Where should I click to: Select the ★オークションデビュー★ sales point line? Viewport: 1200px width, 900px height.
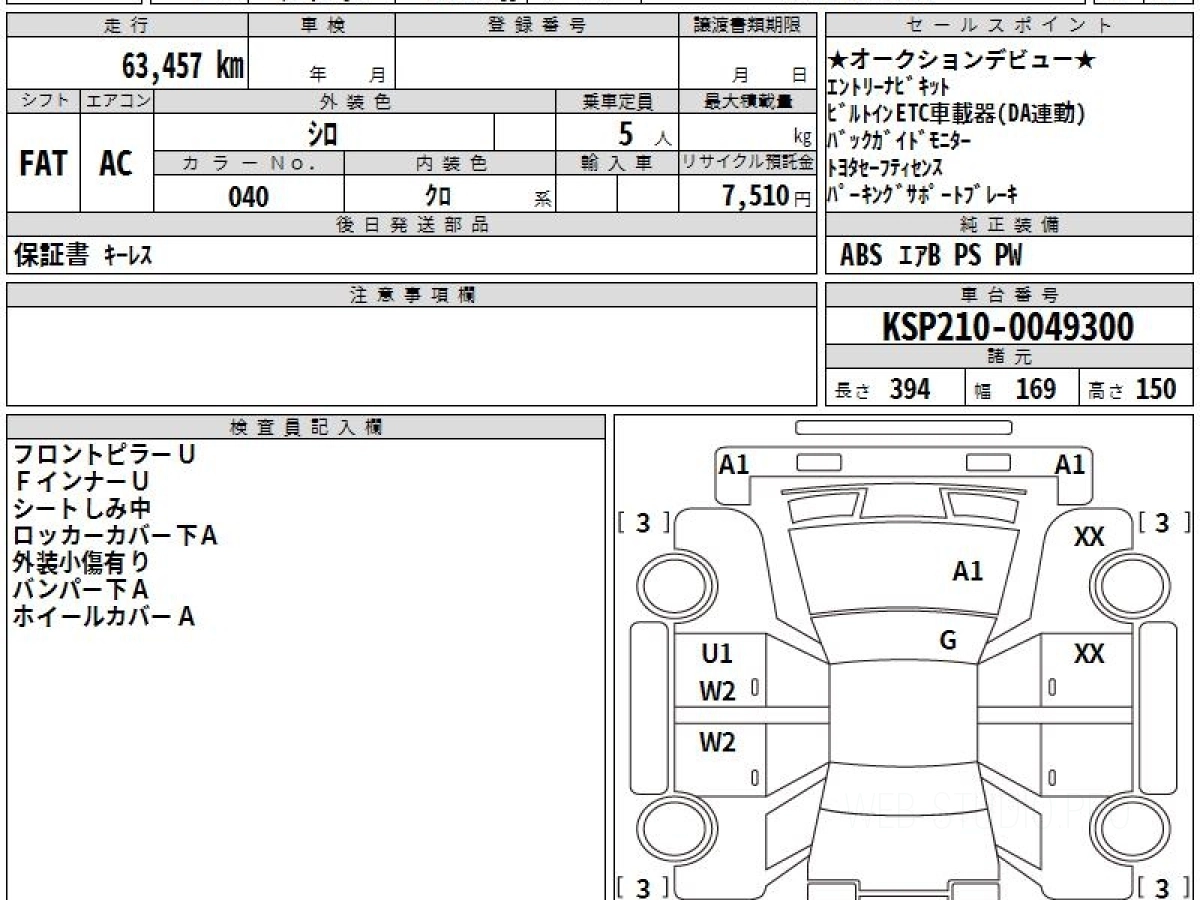(963, 60)
